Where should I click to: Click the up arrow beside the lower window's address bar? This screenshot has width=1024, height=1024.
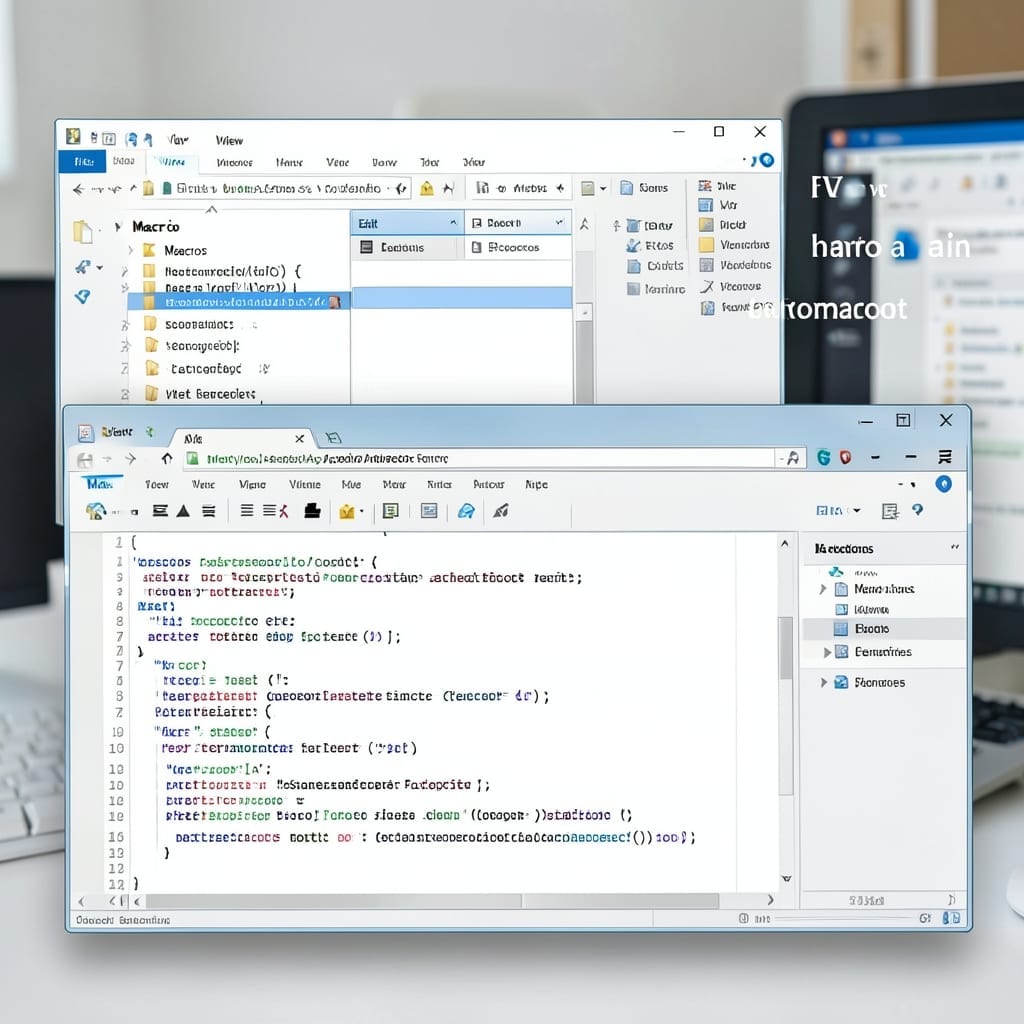coord(167,458)
